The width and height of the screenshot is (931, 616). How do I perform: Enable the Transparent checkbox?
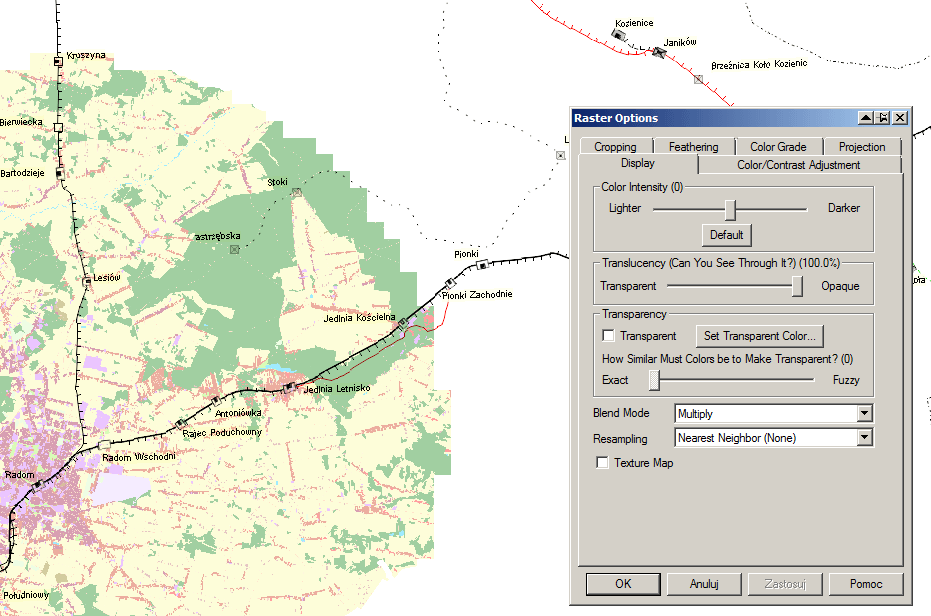(x=608, y=336)
